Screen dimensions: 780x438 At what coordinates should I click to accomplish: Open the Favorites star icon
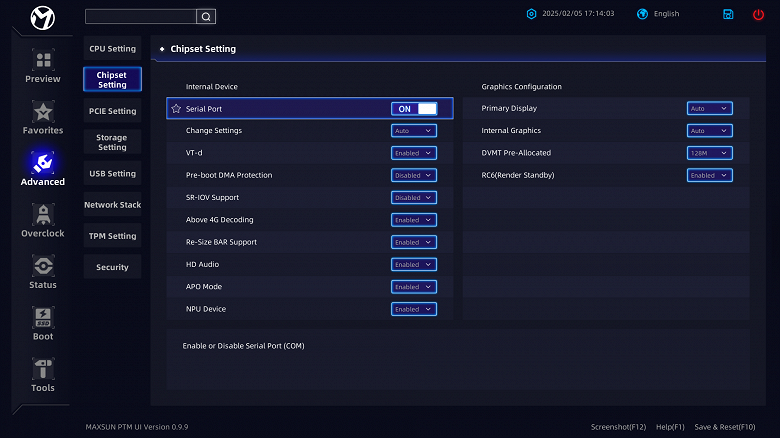42,111
